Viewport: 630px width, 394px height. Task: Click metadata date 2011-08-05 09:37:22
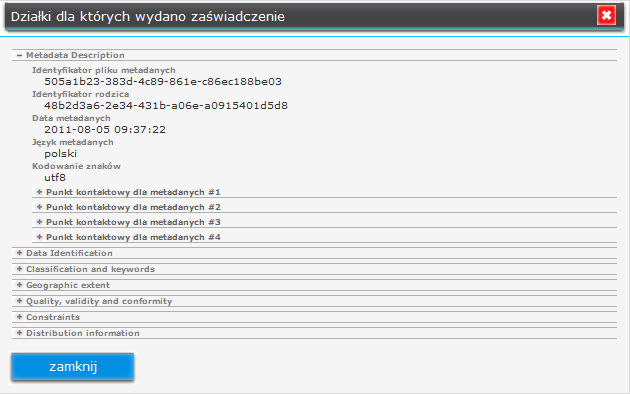coord(105,130)
